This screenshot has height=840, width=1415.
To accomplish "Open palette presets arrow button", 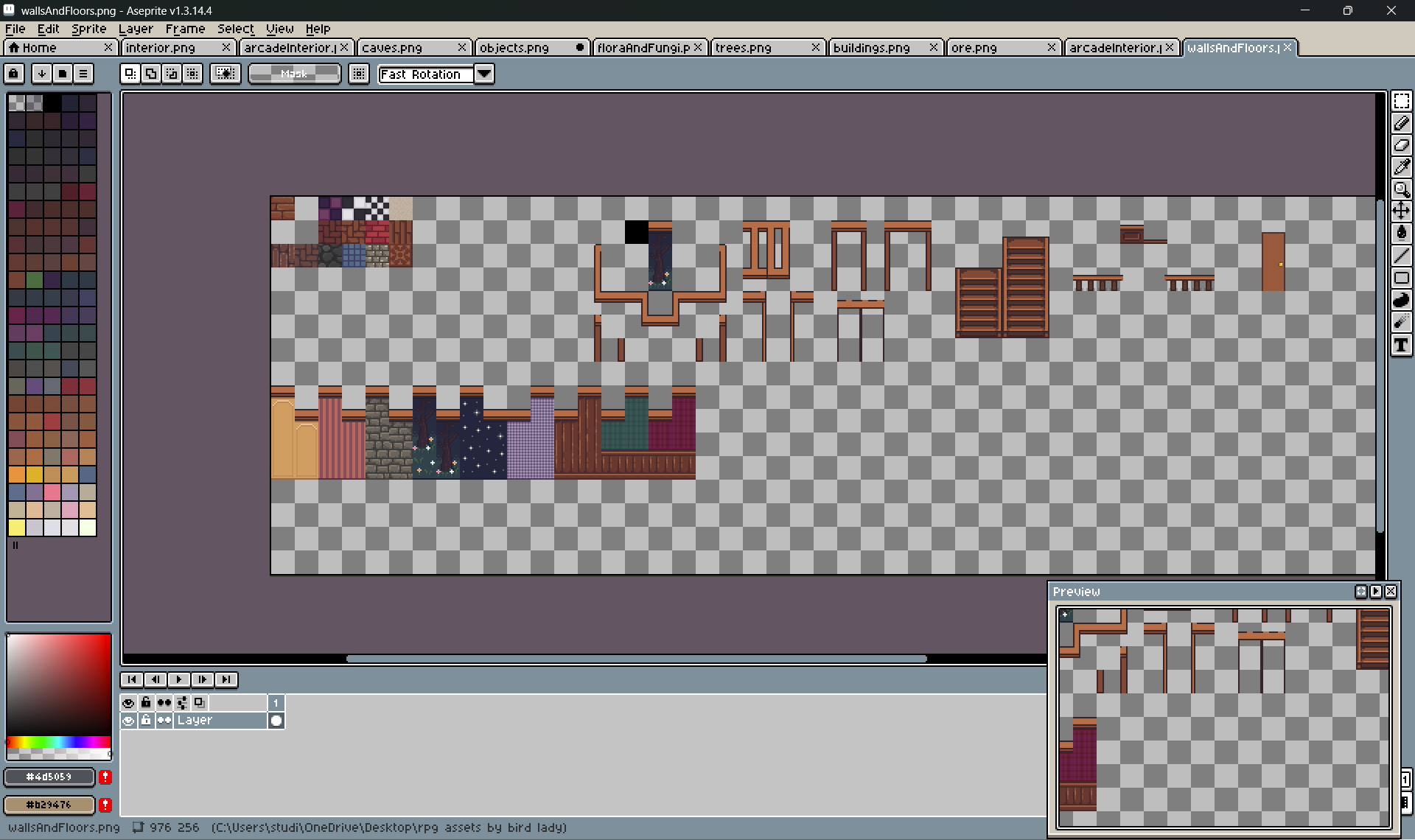I will (x=42, y=74).
